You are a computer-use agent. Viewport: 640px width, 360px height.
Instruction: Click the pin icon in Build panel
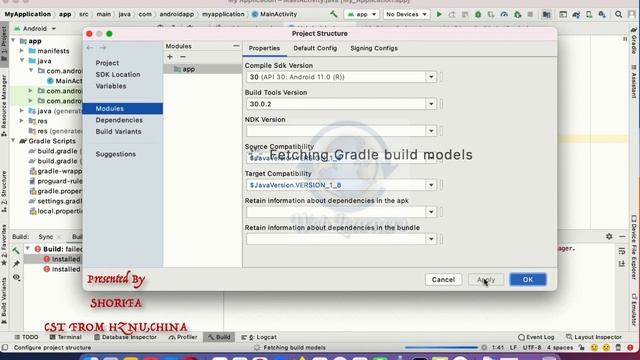coord(16,264)
